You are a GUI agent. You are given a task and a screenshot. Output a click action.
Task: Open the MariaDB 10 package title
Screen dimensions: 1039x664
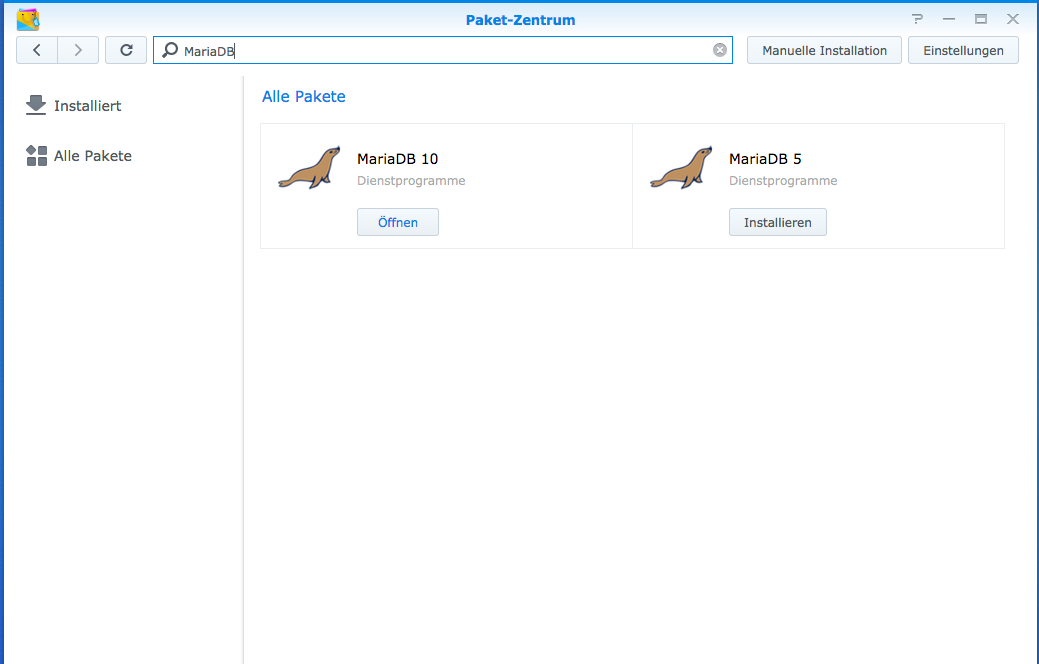pyautogui.click(x=397, y=158)
